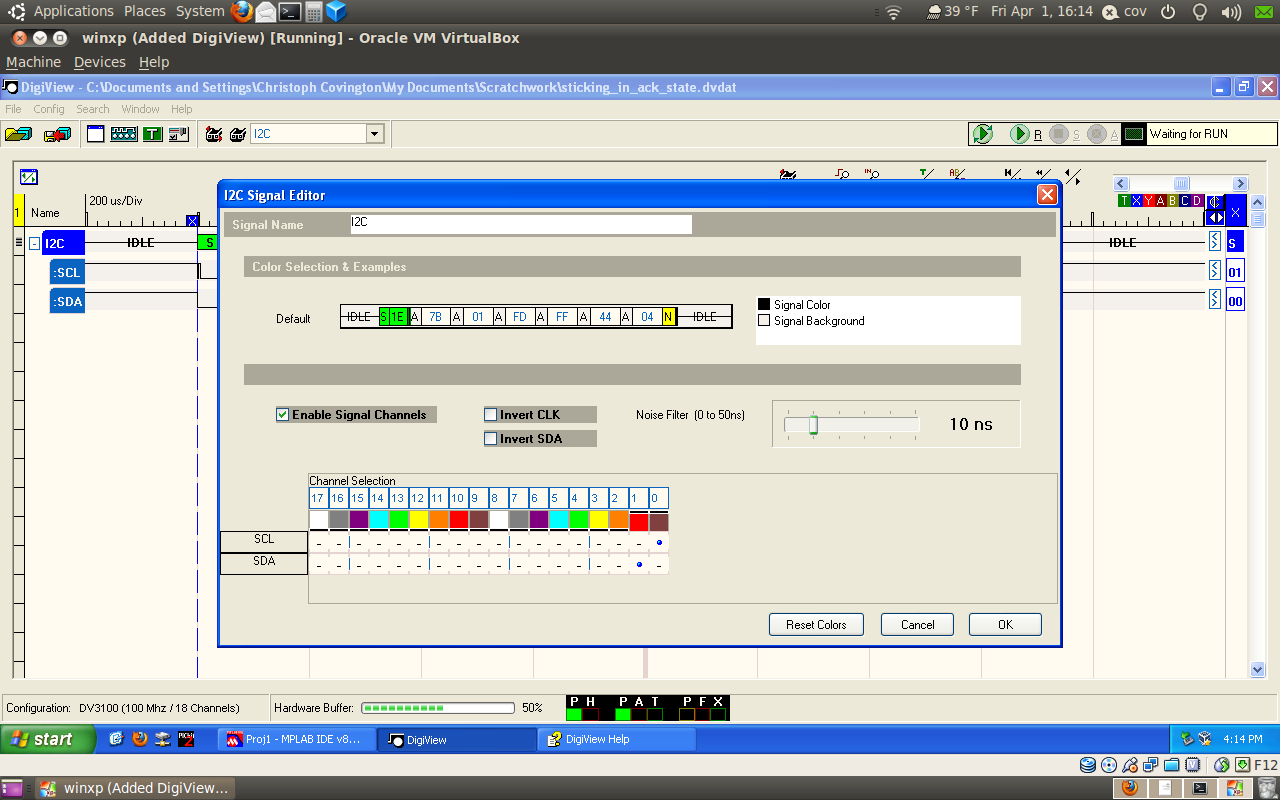Image resolution: width=1280 pixels, height=800 pixels.
Task: Select the red Y marker icon
Action: (x=1148, y=201)
